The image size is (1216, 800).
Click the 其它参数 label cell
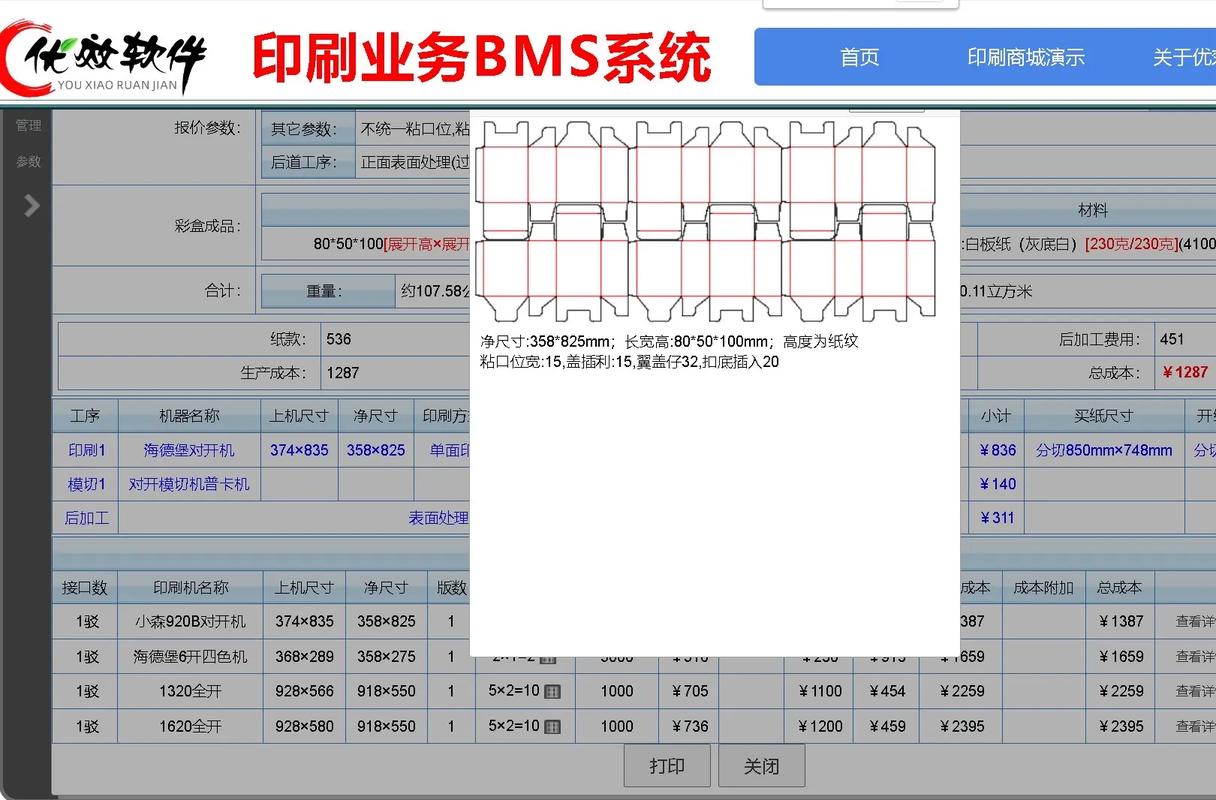pos(308,128)
